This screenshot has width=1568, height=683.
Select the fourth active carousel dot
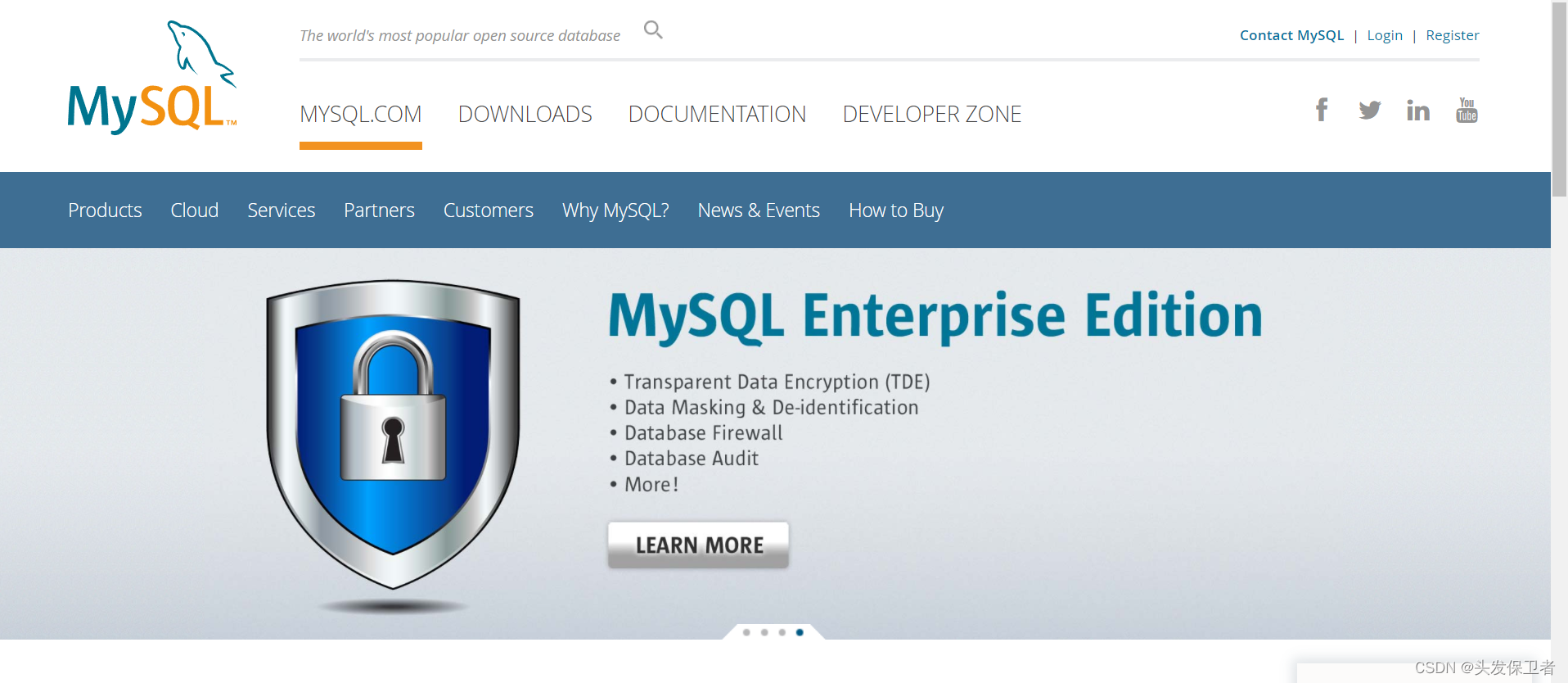(800, 632)
